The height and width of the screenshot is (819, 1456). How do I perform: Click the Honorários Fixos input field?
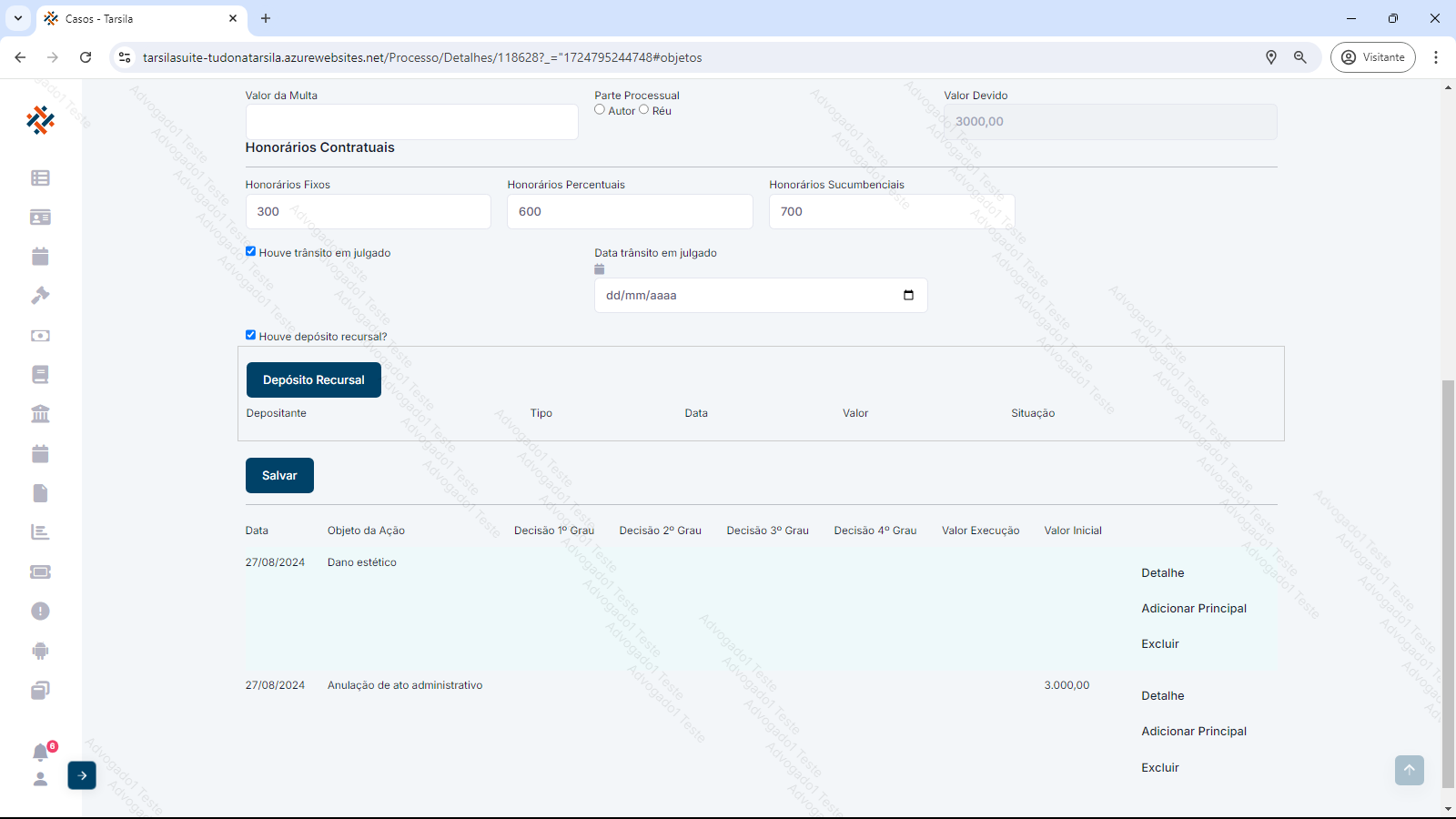(368, 212)
